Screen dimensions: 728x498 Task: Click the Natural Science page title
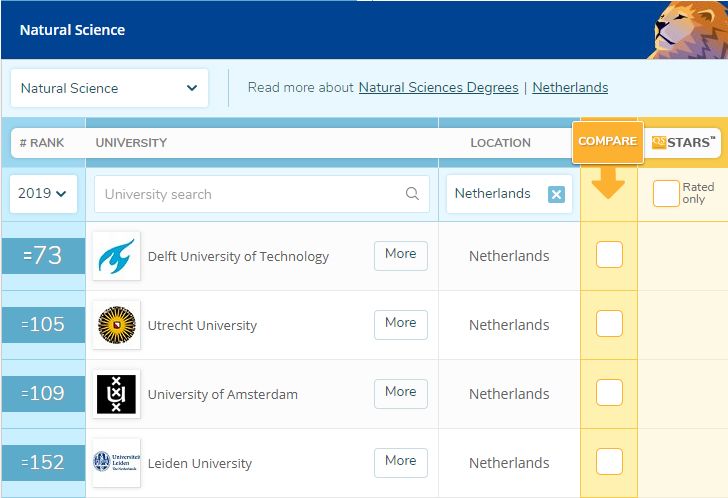72,30
